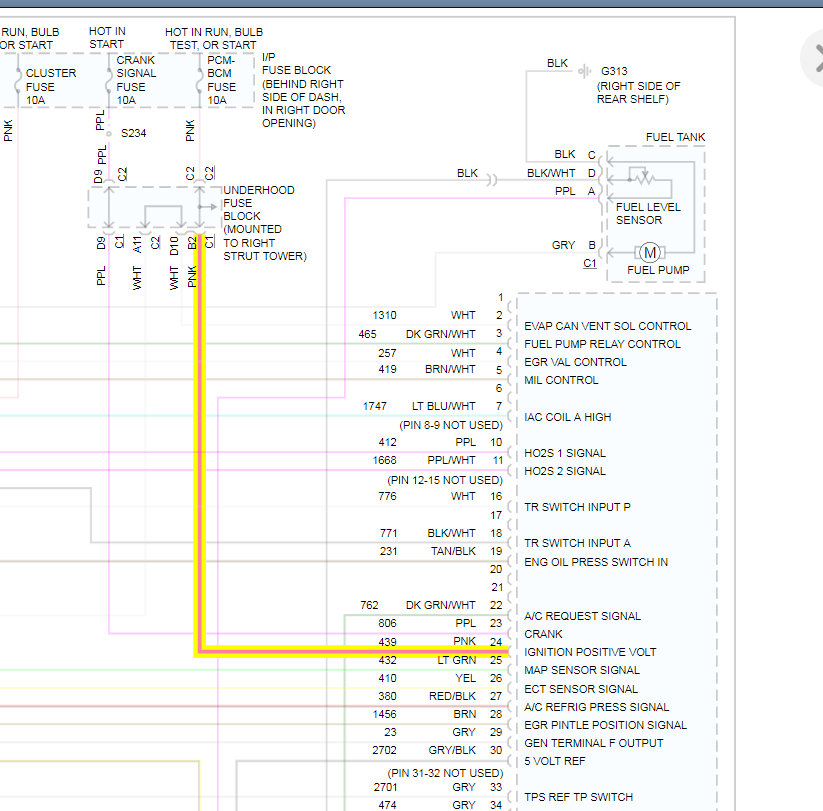Click the (PIN 12-15 NOT USED) note
The width and height of the screenshot is (823, 811).
(x=445, y=480)
